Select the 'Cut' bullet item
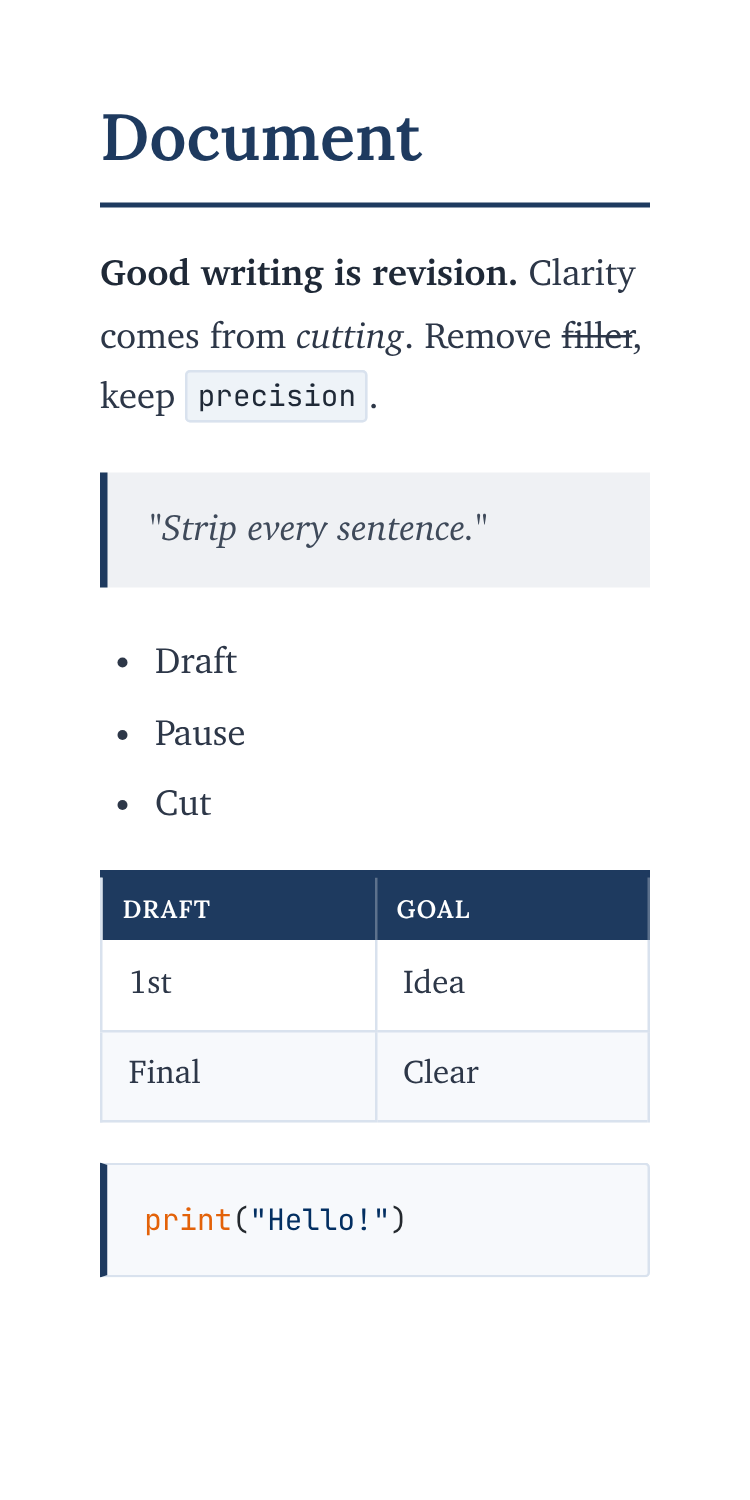This screenshot has width=750, height=1500. [x=183, y=803]
